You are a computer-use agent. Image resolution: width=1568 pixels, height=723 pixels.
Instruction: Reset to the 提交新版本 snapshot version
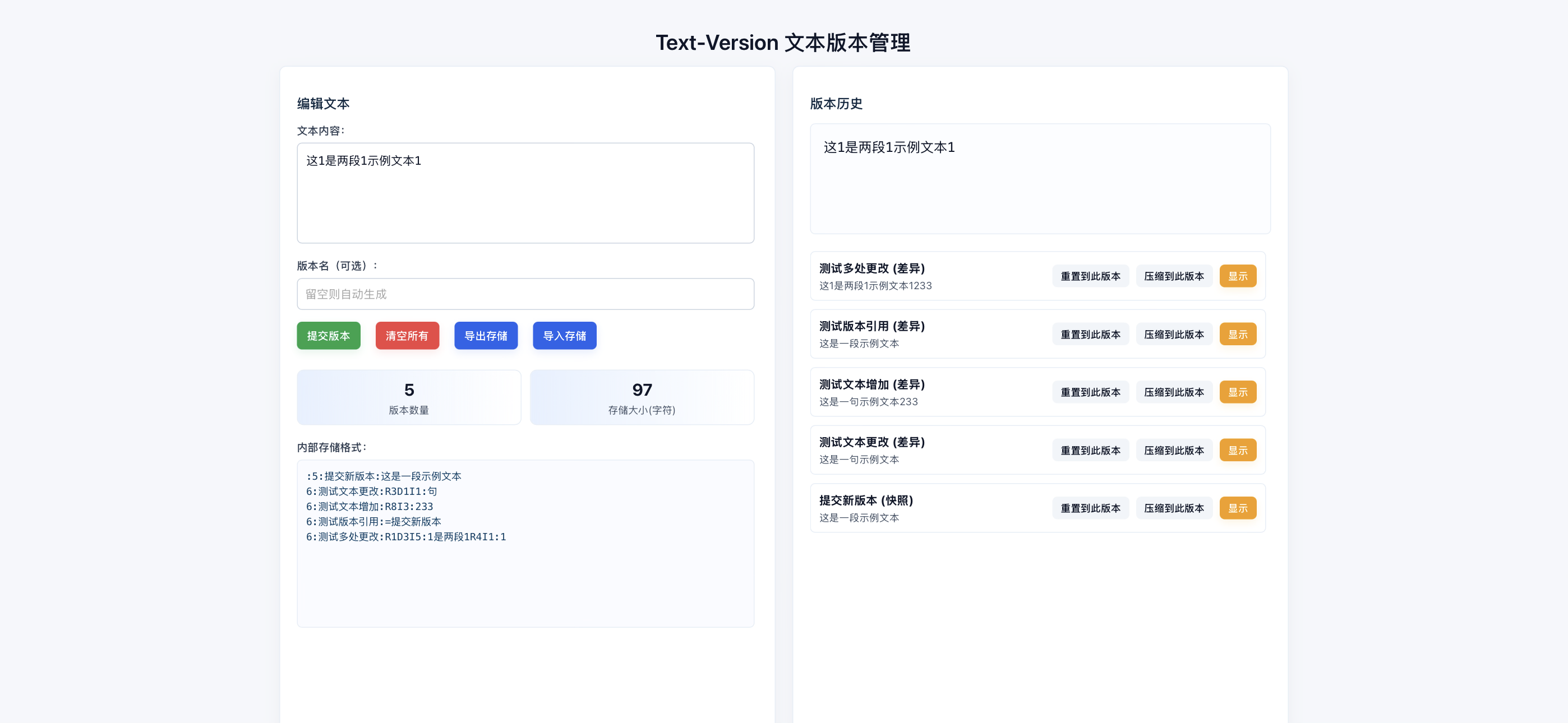[x=1090, y=508]
